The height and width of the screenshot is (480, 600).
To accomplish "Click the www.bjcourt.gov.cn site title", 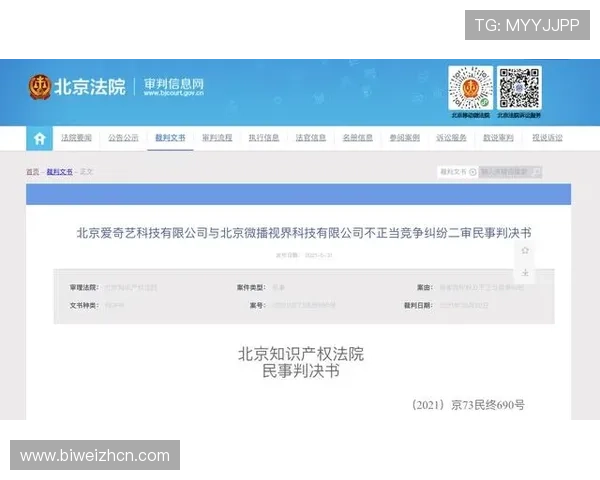I will 174,93.
